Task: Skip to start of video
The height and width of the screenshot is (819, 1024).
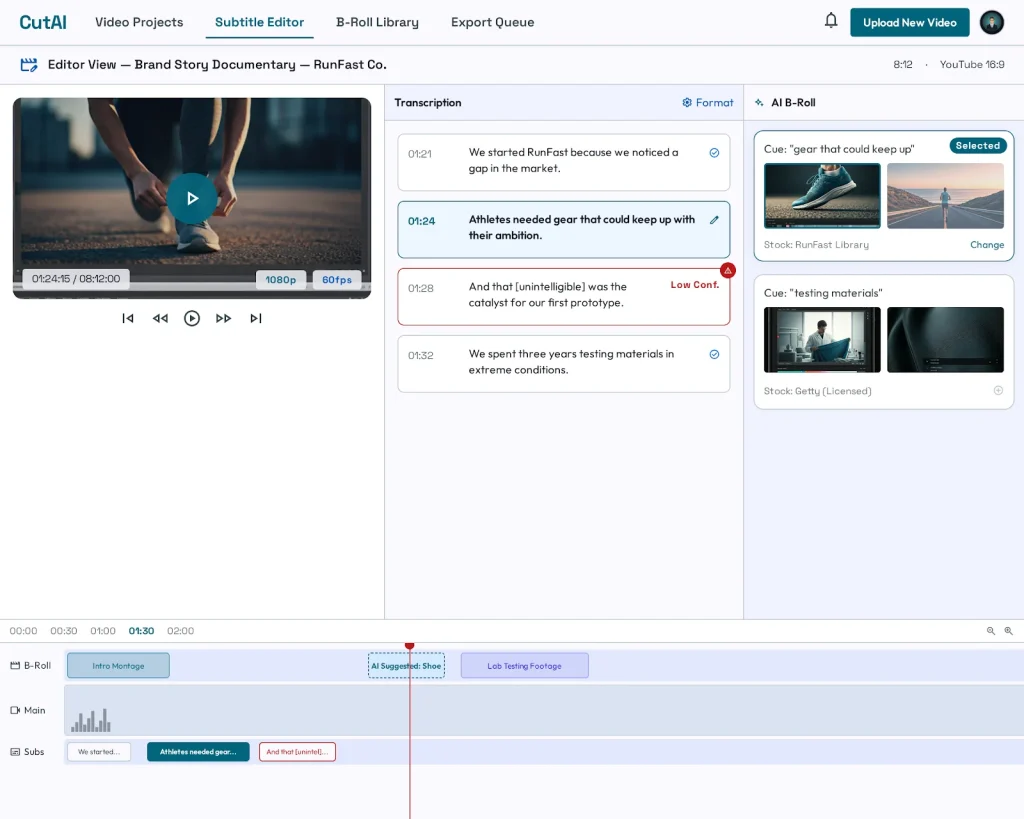Action: click(x=128, y=319)
